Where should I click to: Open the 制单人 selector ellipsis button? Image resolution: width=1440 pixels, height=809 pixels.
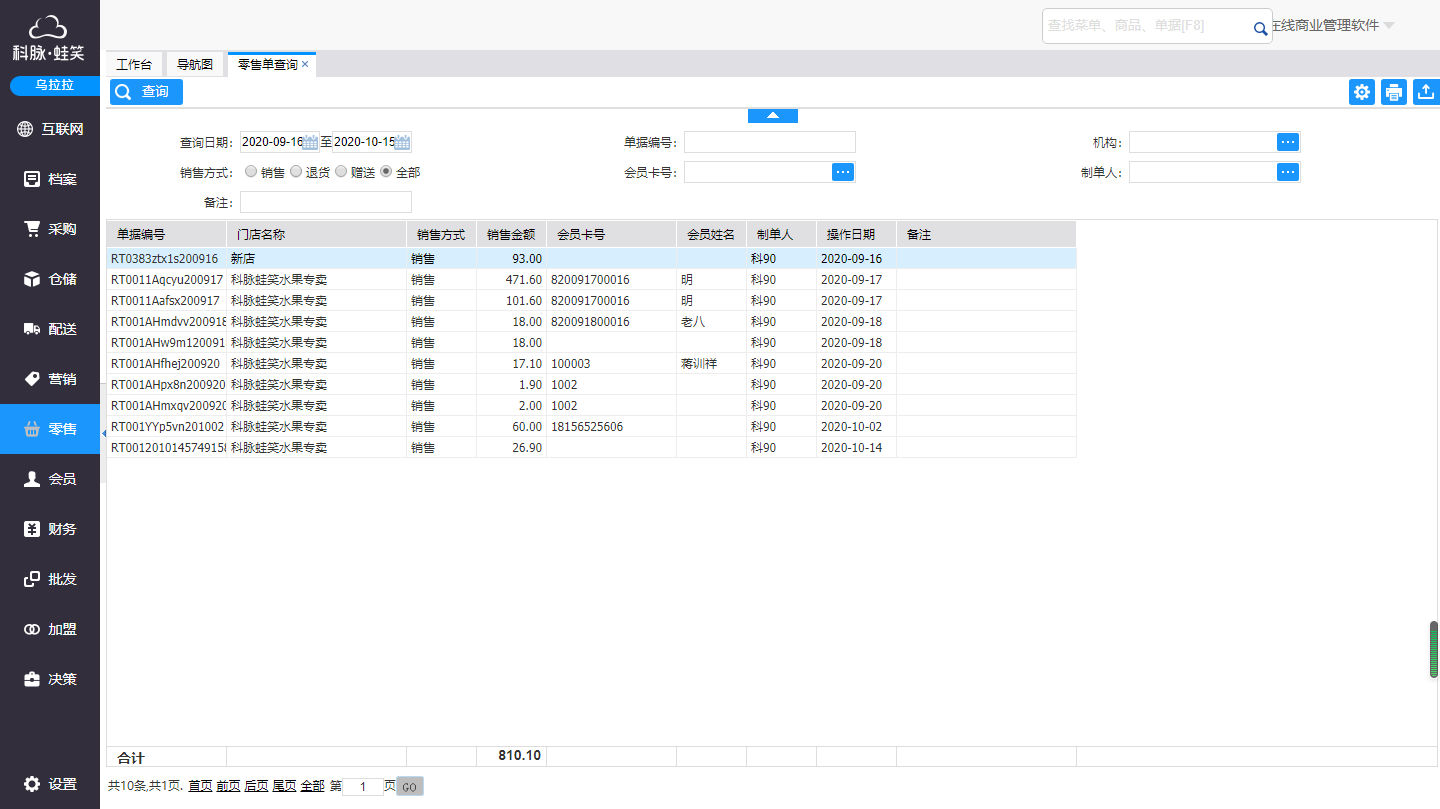(1288, 172)
